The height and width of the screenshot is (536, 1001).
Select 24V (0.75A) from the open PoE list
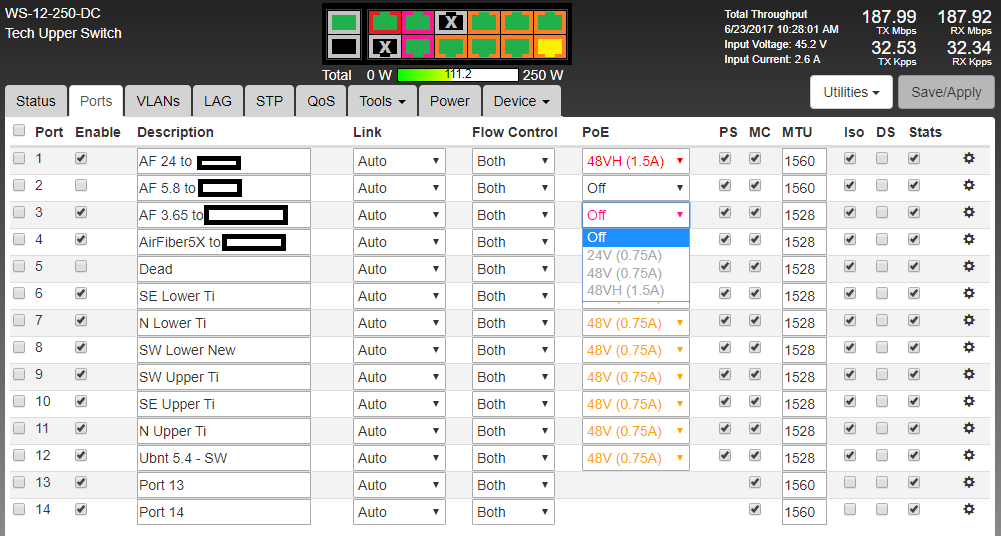pos(624,255)
